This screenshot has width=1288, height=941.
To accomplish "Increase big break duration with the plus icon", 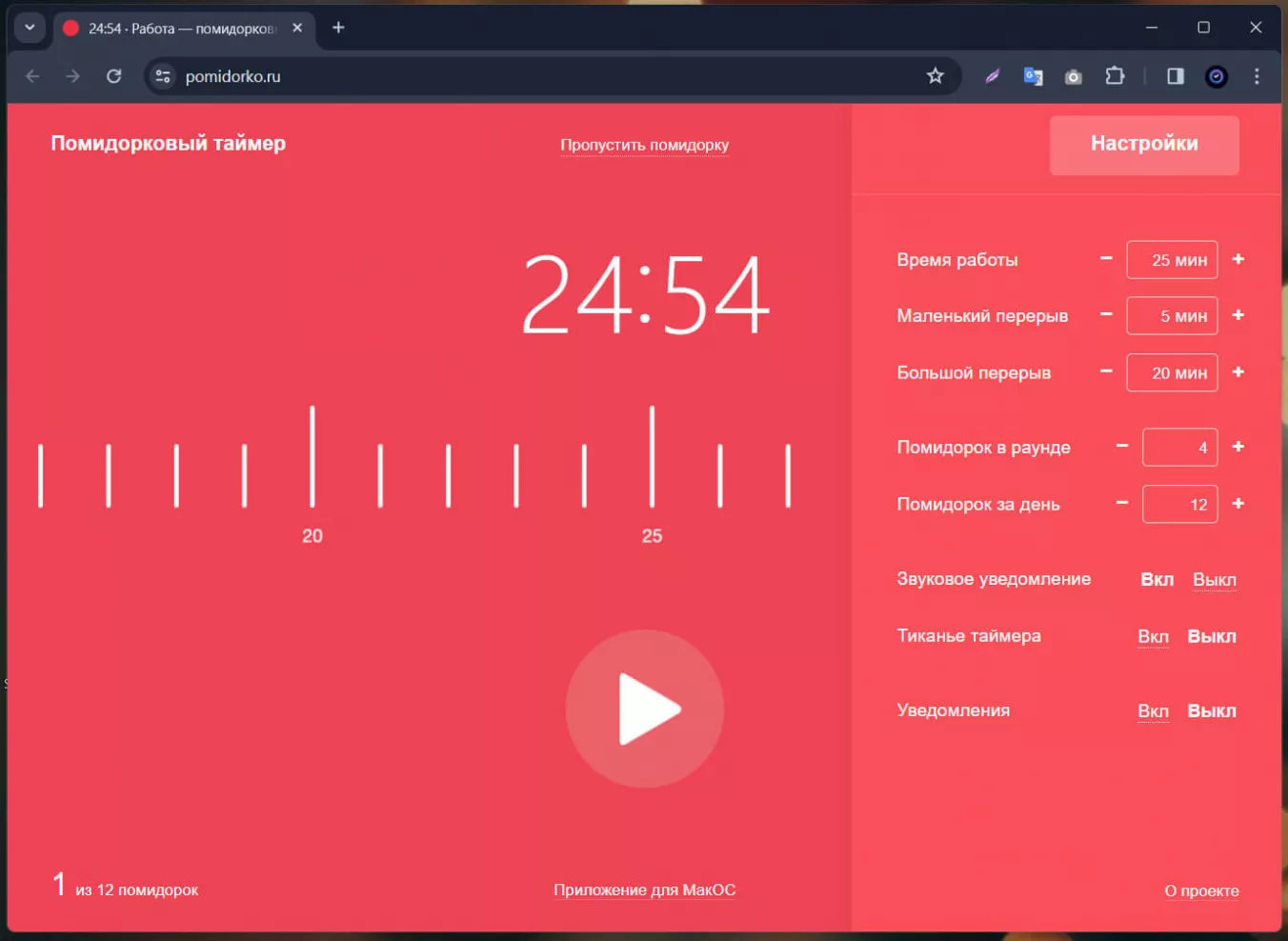I will coord(1238,371).
